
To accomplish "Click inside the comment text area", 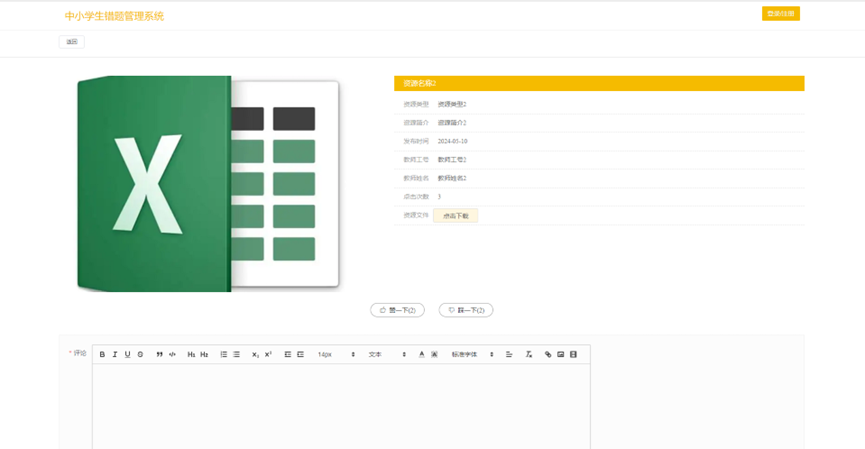I will pyautogui.click(x=341, y=407).
